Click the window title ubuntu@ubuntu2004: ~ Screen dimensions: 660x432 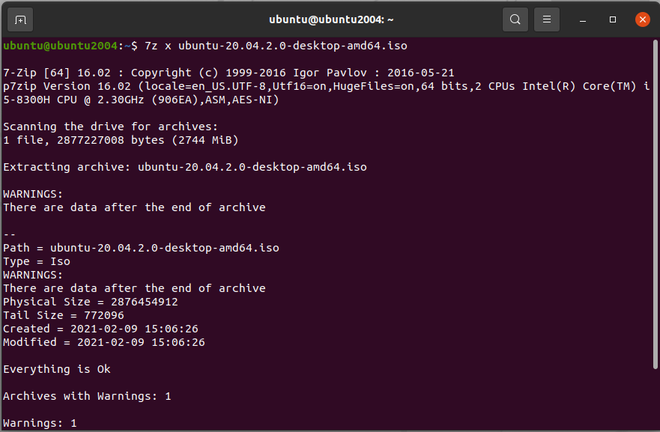tap(329, 19)
